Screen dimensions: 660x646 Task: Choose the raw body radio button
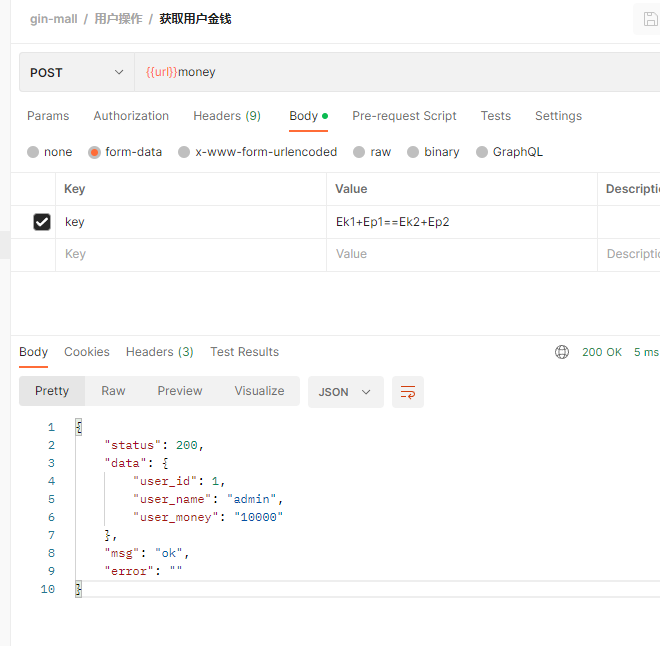click(358, 152)
